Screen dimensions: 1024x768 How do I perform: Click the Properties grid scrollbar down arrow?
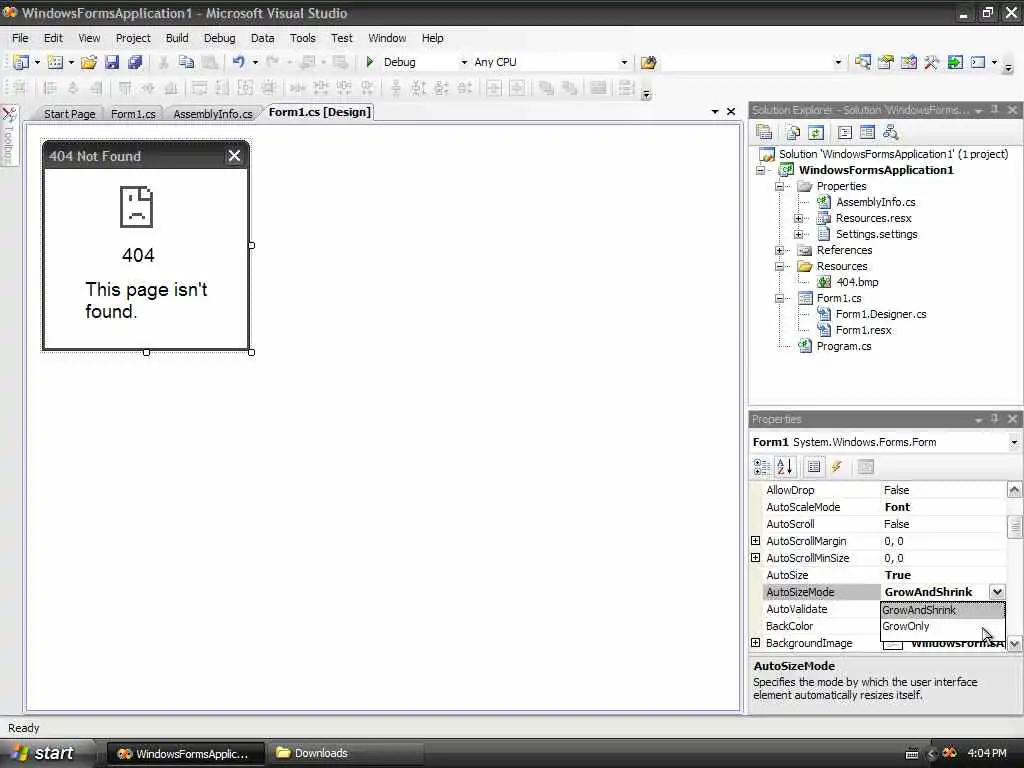(x=1014, y=643)
